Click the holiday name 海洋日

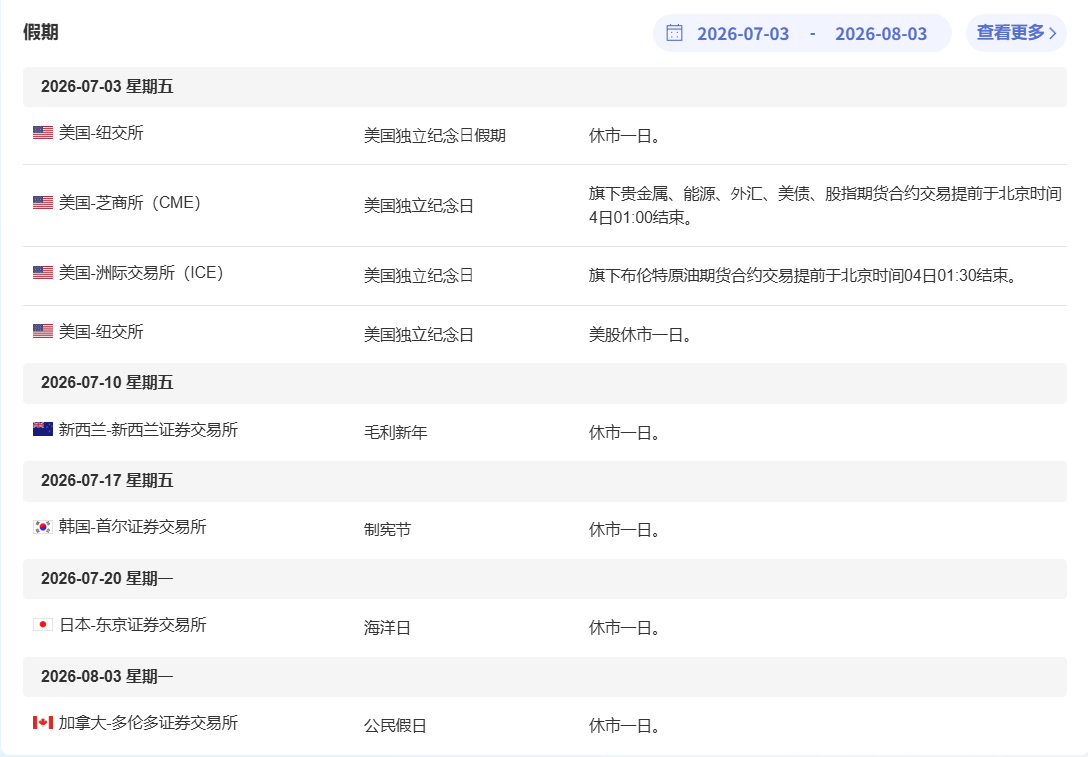pyautogui.click(x=387, y=627)
